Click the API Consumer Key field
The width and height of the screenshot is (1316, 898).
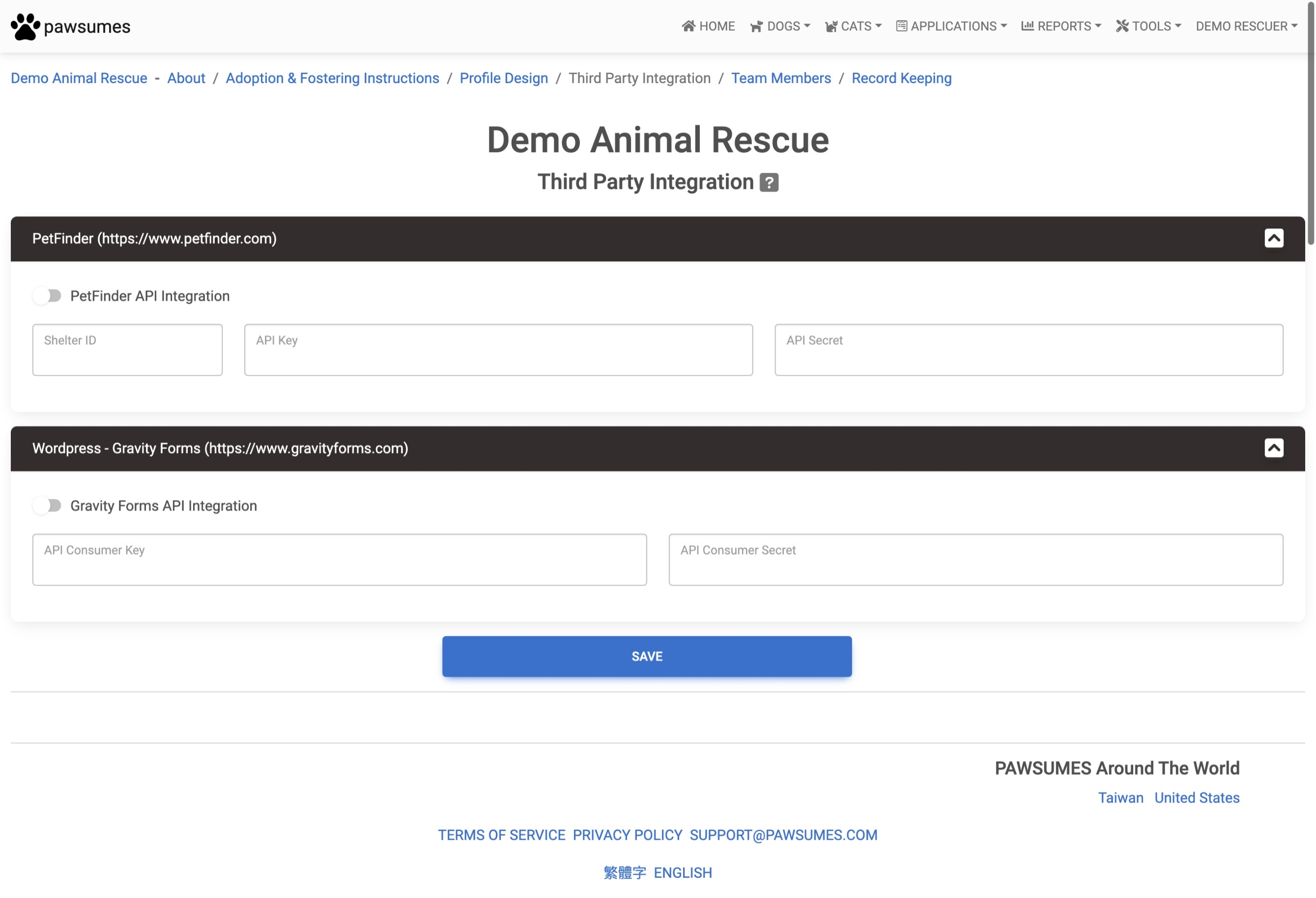(339, 560)
